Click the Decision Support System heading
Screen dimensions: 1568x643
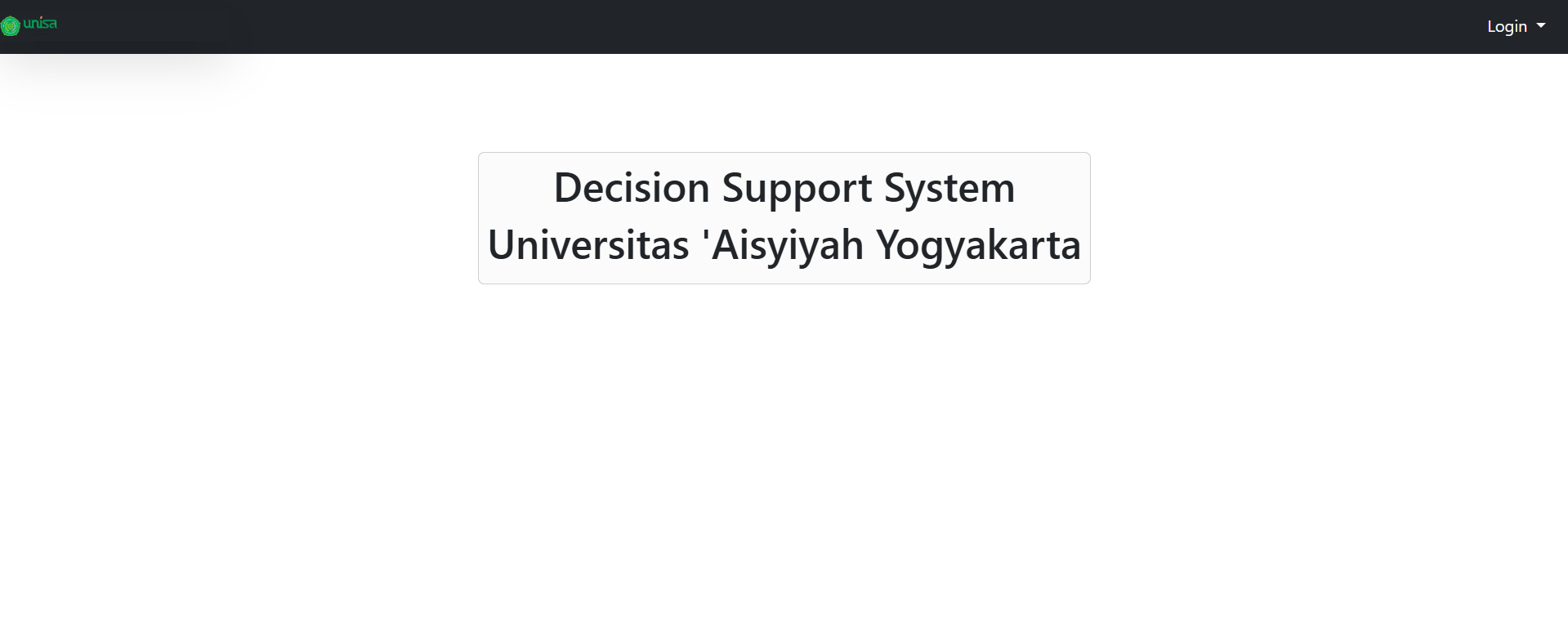[783, 187]
